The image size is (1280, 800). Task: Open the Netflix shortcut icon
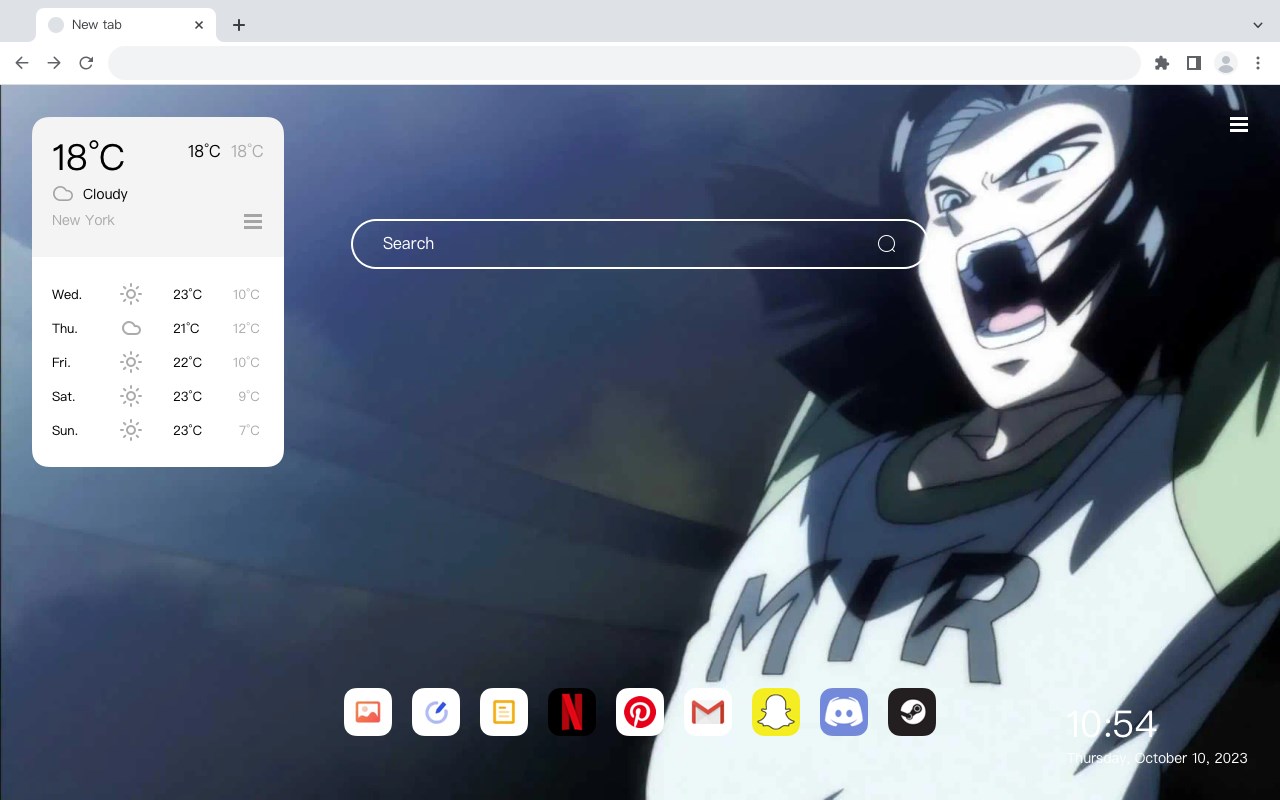[572, 712]
